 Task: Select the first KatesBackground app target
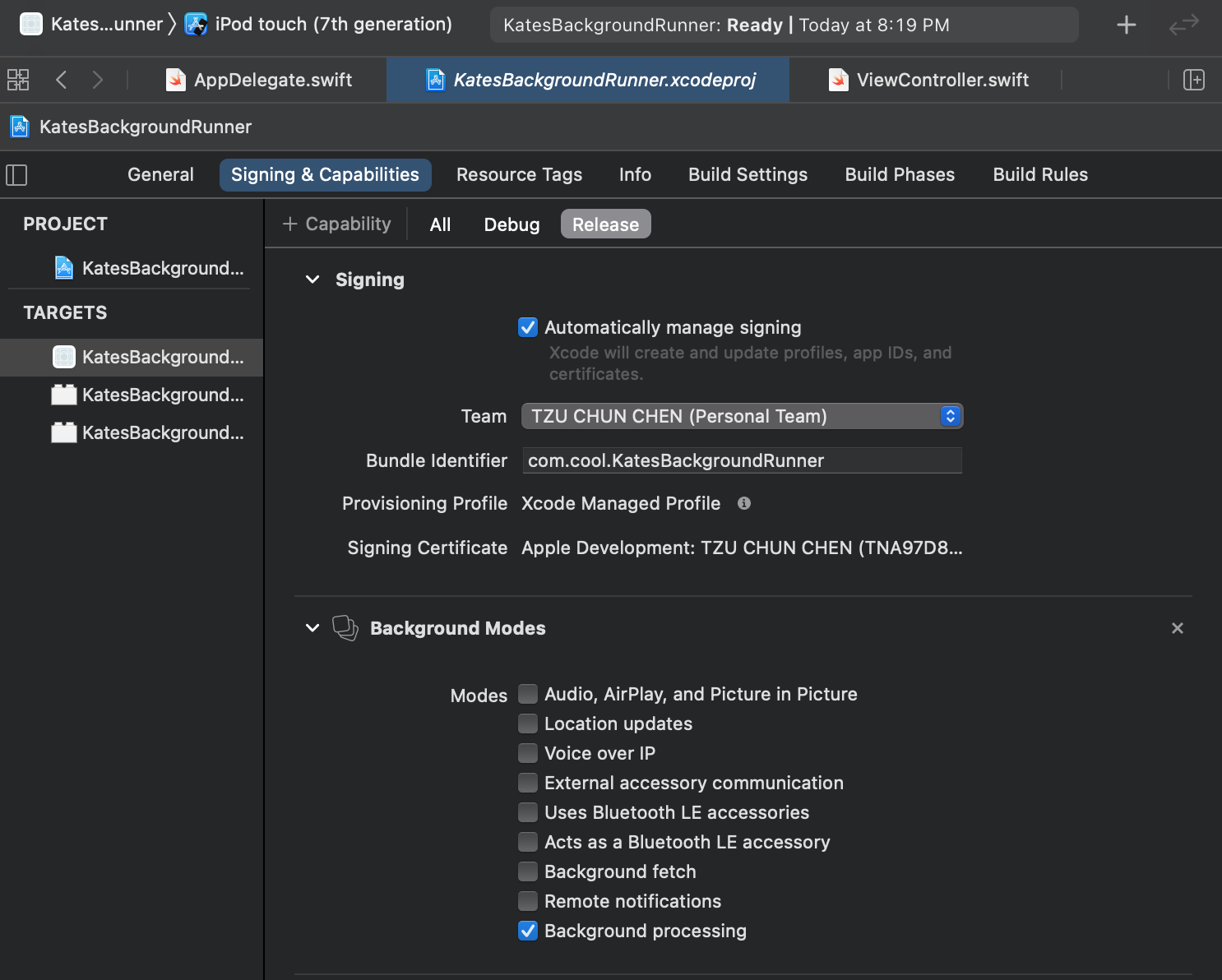[132, 357]
